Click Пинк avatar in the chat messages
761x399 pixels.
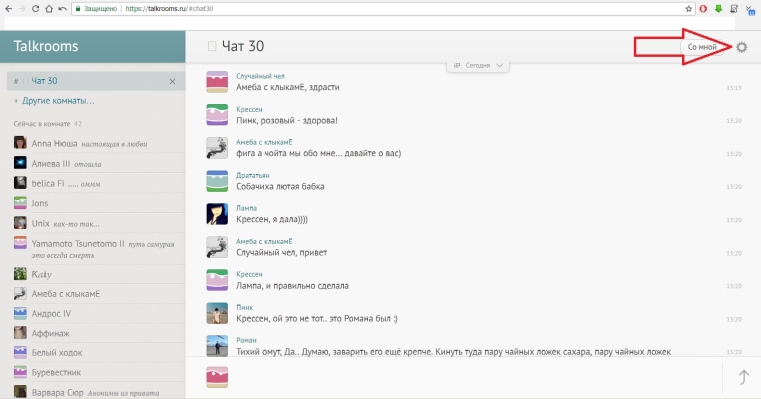(217, 313)
